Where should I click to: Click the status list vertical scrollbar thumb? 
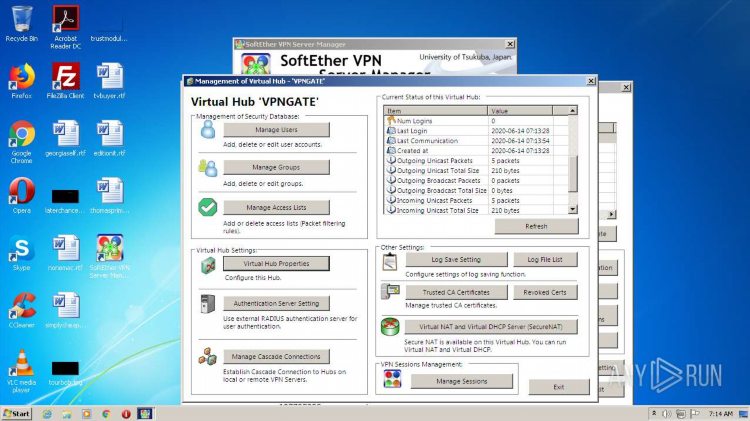click(573, 173)
